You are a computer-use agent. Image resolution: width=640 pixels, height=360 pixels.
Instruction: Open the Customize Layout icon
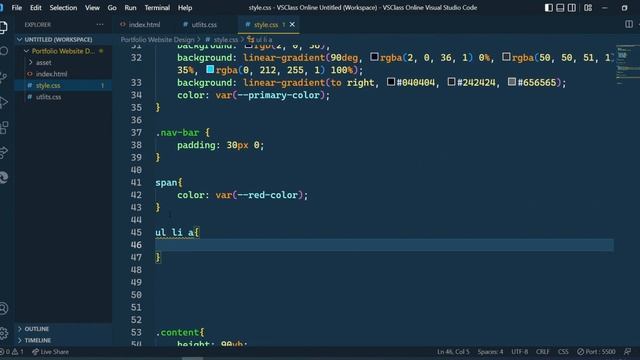(588, 8)
